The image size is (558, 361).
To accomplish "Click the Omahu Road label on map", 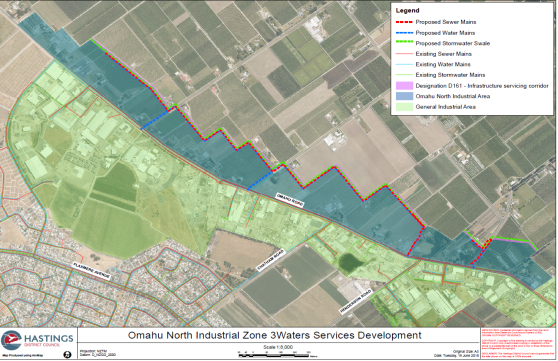I will tap(290, 200).
